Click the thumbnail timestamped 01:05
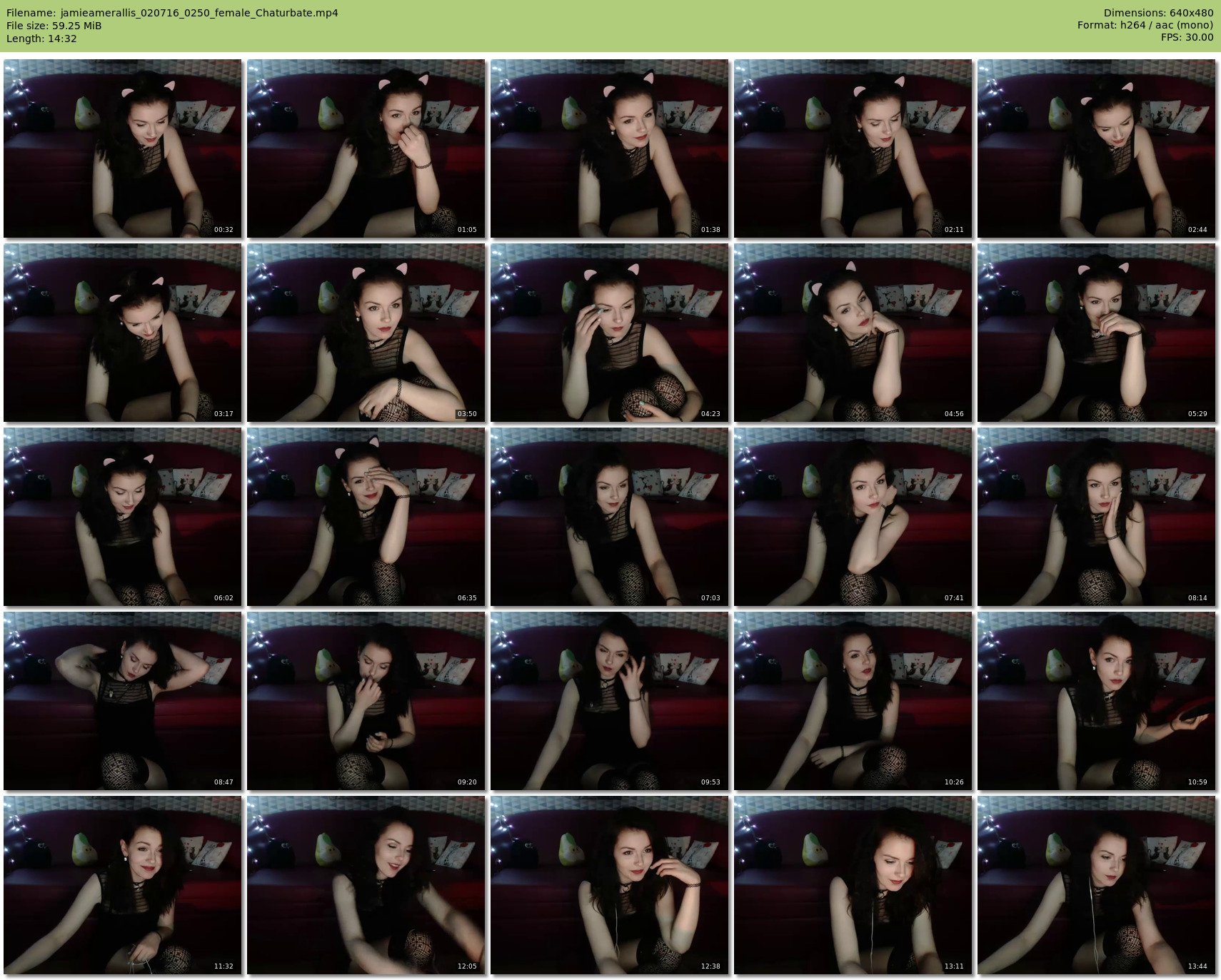 [366, 148]
